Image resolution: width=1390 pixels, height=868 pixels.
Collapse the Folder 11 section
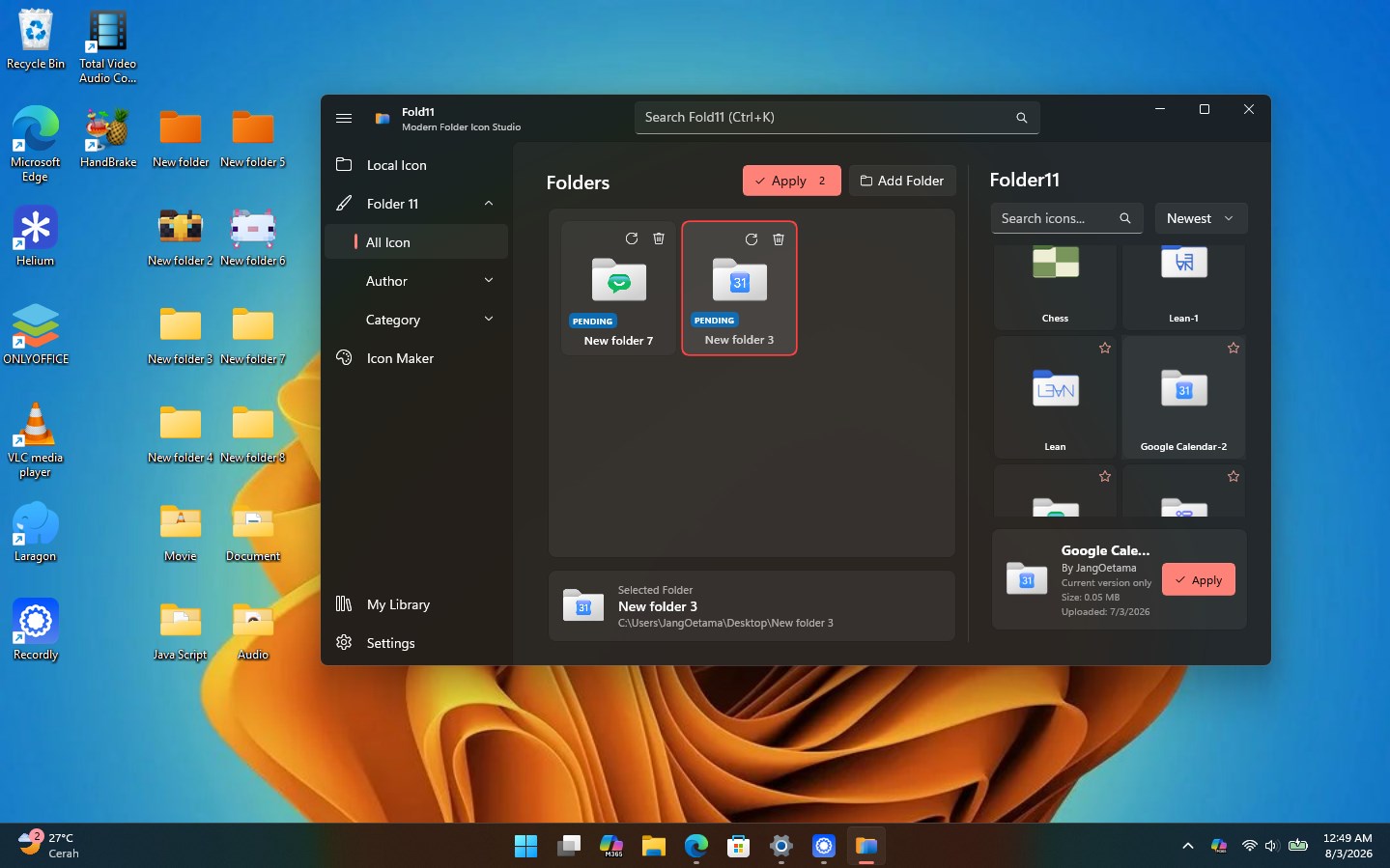(416, 204)
